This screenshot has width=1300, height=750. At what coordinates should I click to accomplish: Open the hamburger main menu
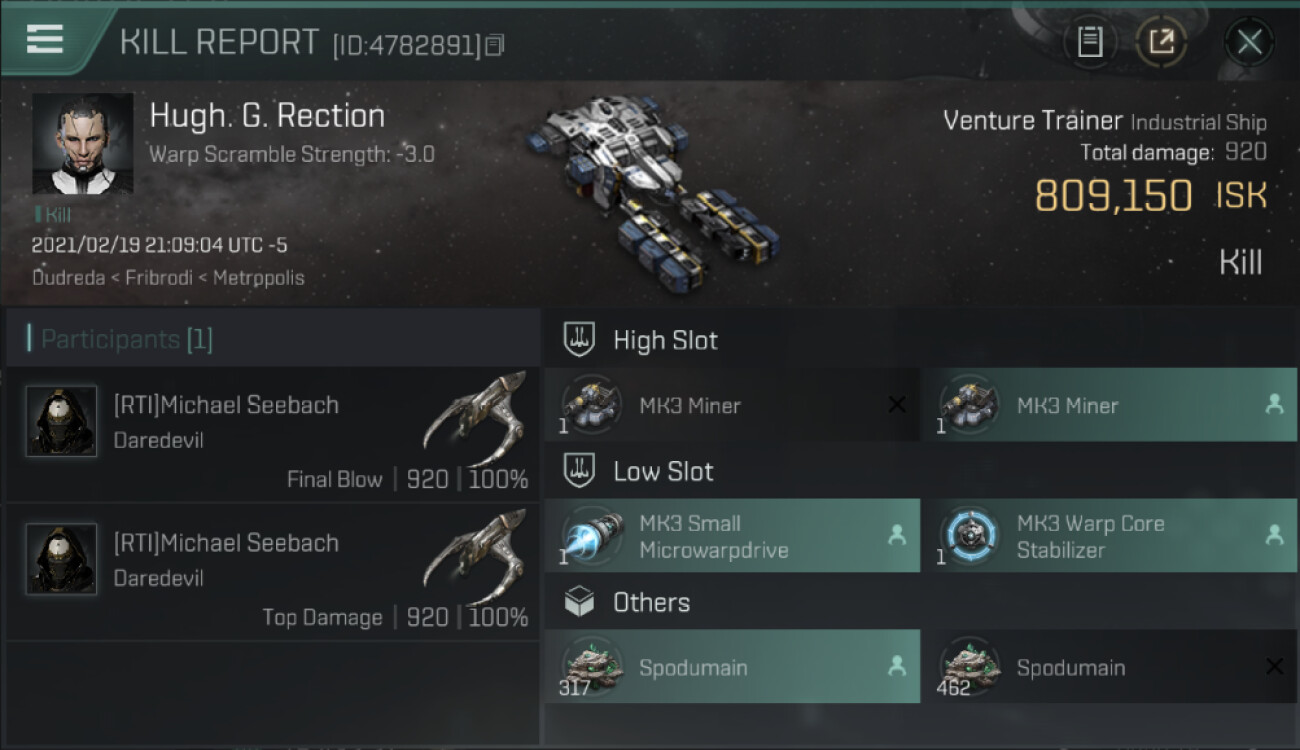45,39
